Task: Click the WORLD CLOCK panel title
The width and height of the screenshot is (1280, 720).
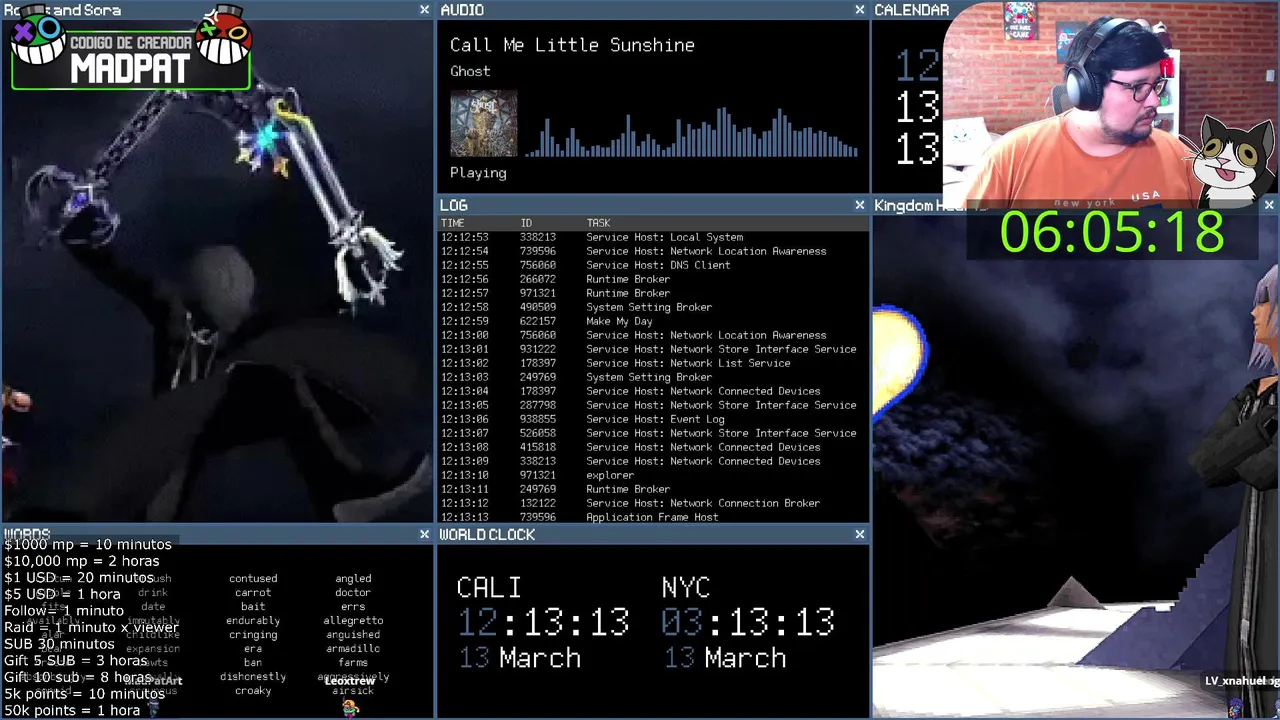Action: [x=487, y=535]
